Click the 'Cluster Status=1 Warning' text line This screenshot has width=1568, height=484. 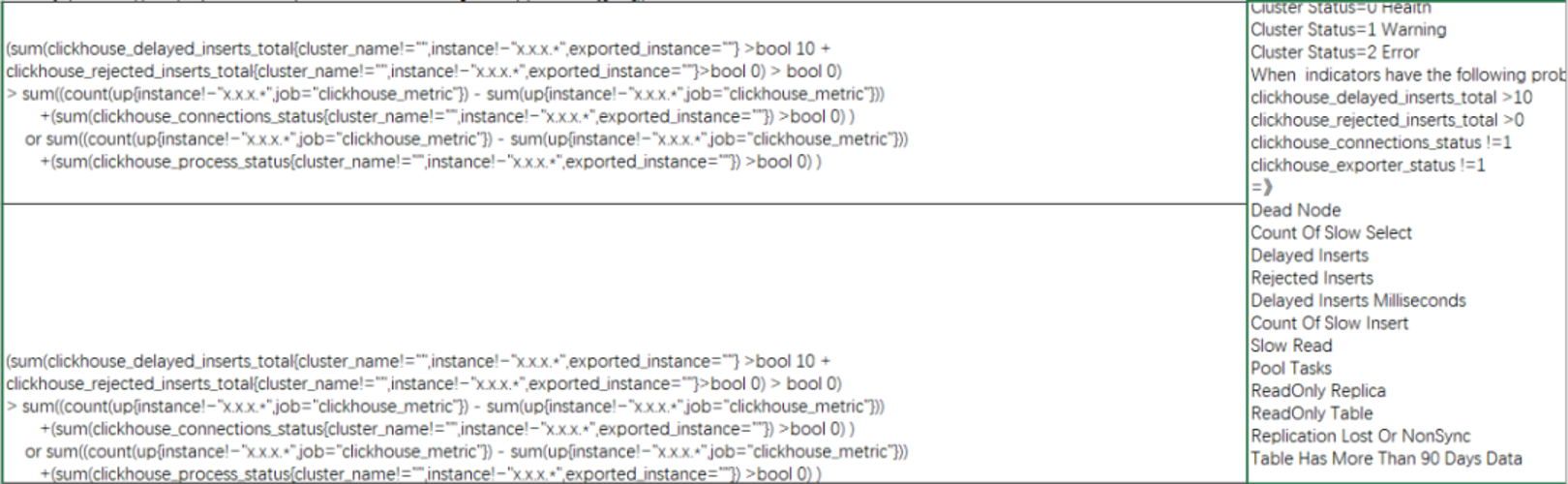click(1348, 30)
